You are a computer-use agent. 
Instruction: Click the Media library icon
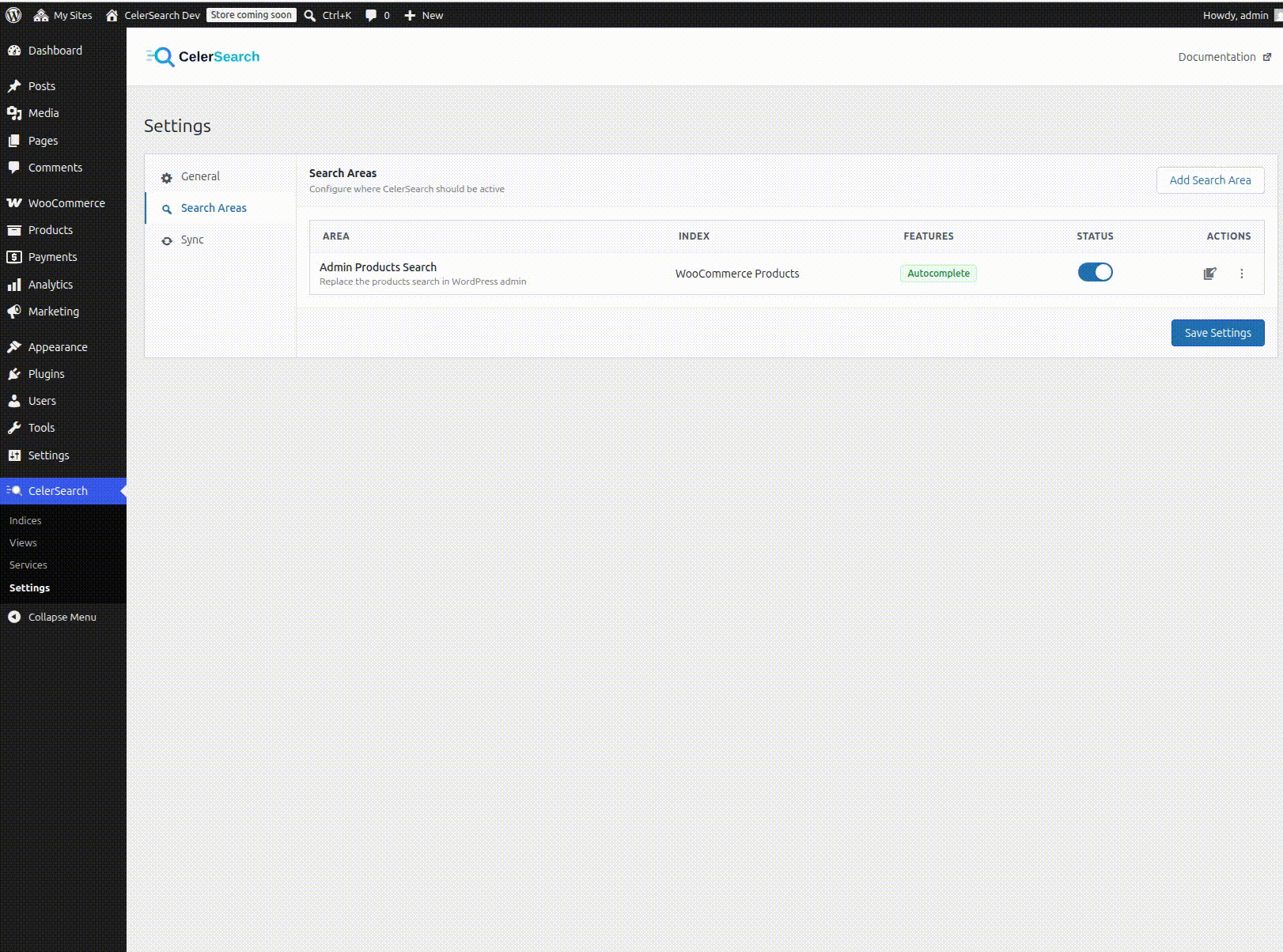[x=14, y=113]
